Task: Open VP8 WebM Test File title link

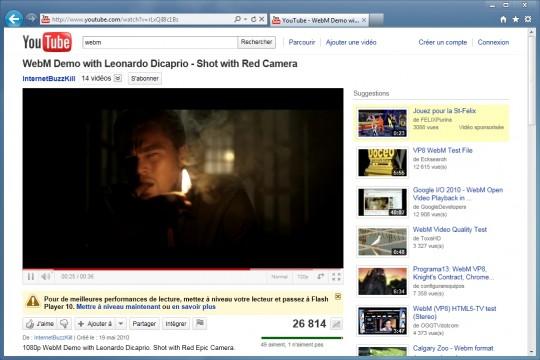Action: (x=443, y=150)
